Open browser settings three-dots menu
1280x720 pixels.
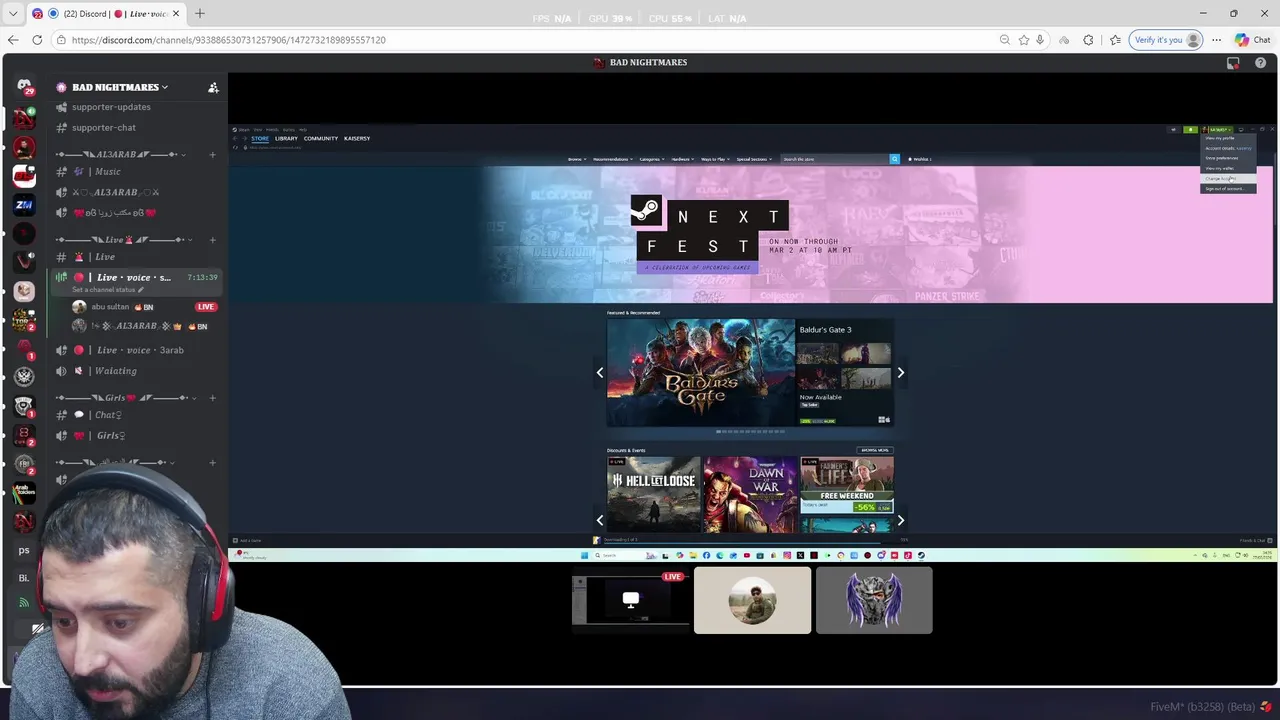(1216, 40)
